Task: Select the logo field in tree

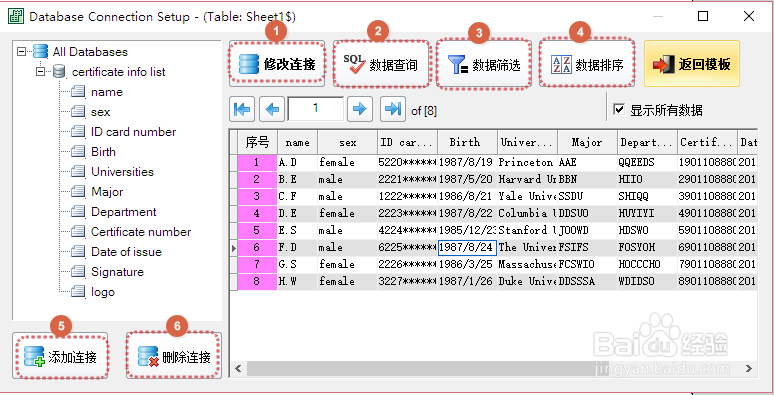Action: click(x=103, y=292)
